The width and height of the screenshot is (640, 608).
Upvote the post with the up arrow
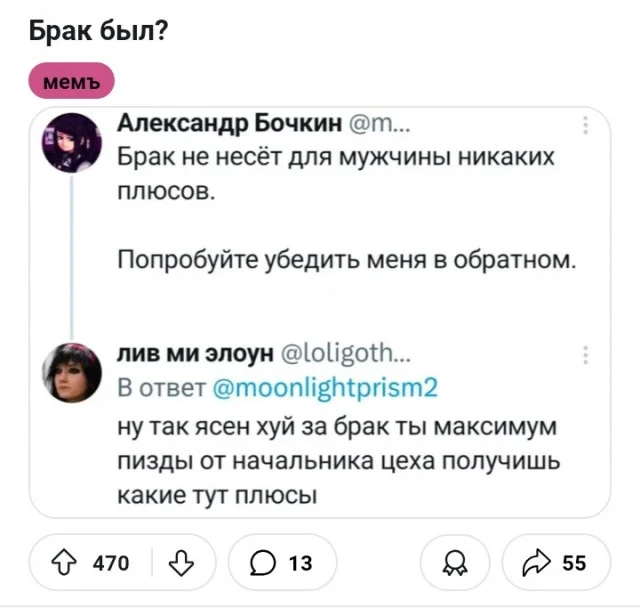click(67, 563)
